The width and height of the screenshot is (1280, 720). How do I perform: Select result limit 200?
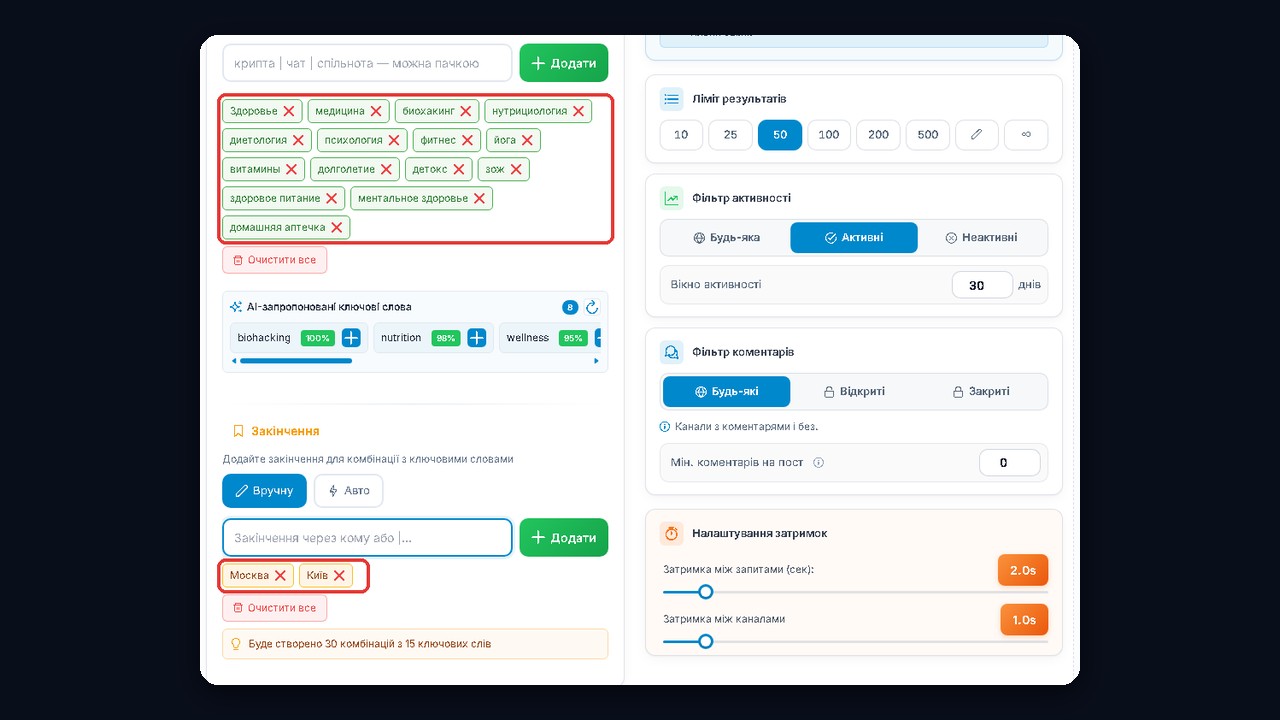pyautogui.click(x=878, y=134)
